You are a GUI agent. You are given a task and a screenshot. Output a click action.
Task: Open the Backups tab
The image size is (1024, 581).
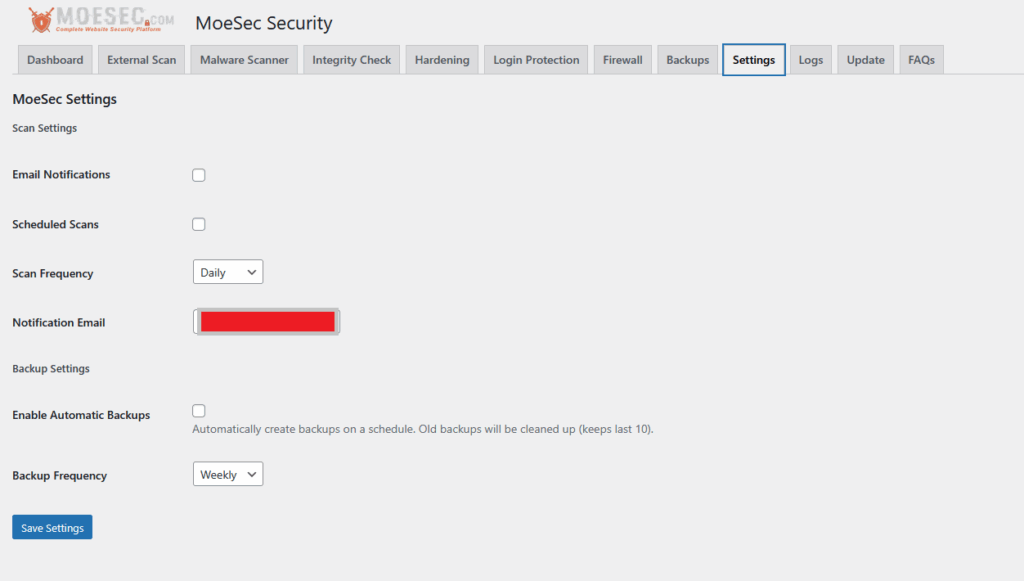pos(687,59)
